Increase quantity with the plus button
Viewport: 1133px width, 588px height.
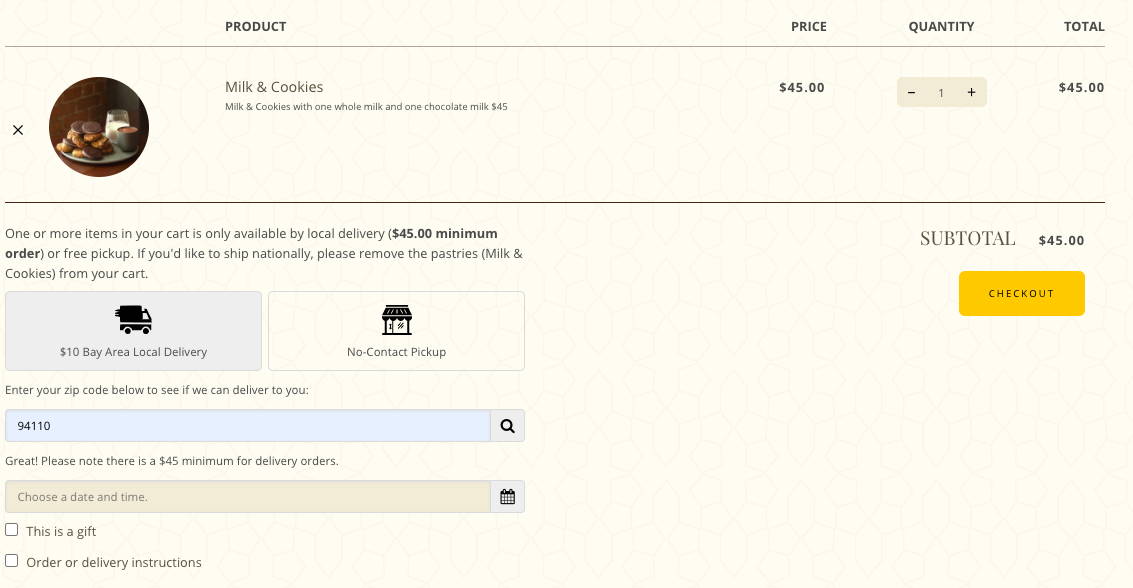point(971,92)
